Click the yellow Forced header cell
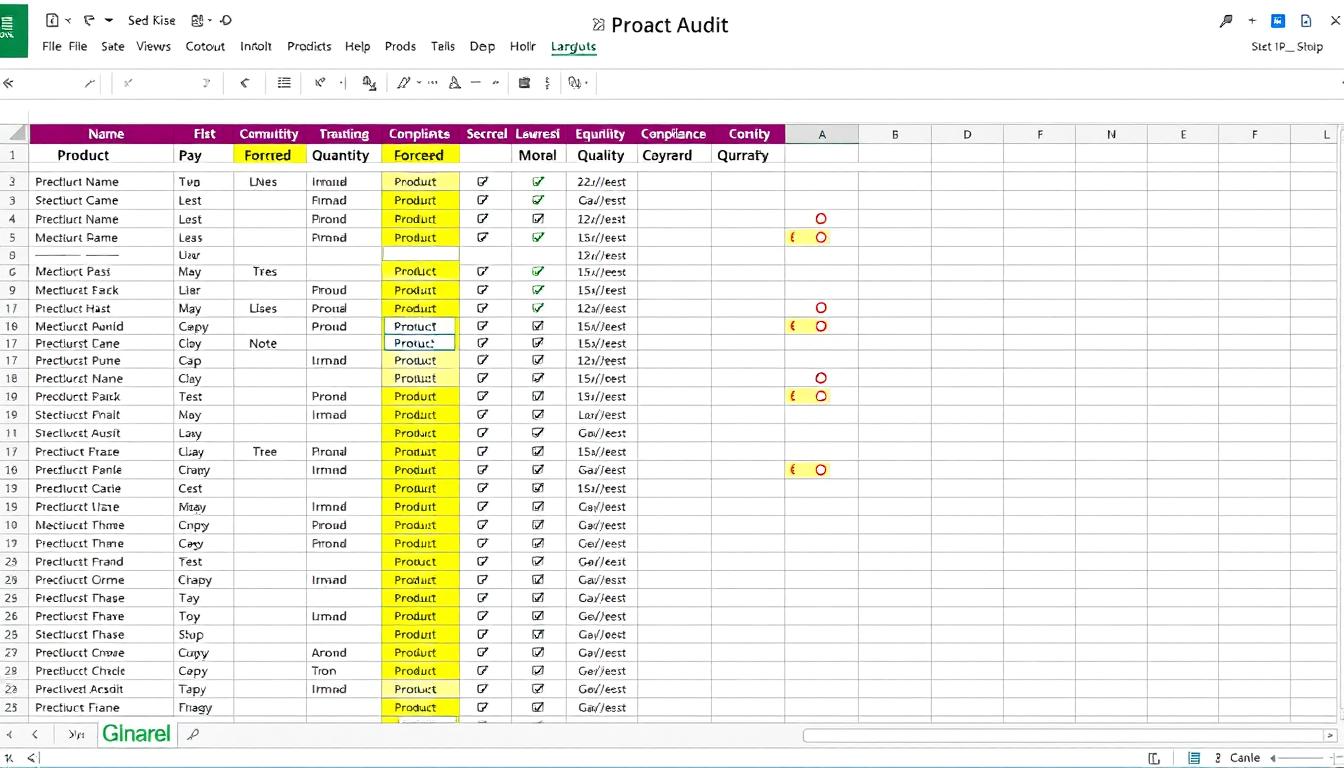 click(x=419, y=155)
